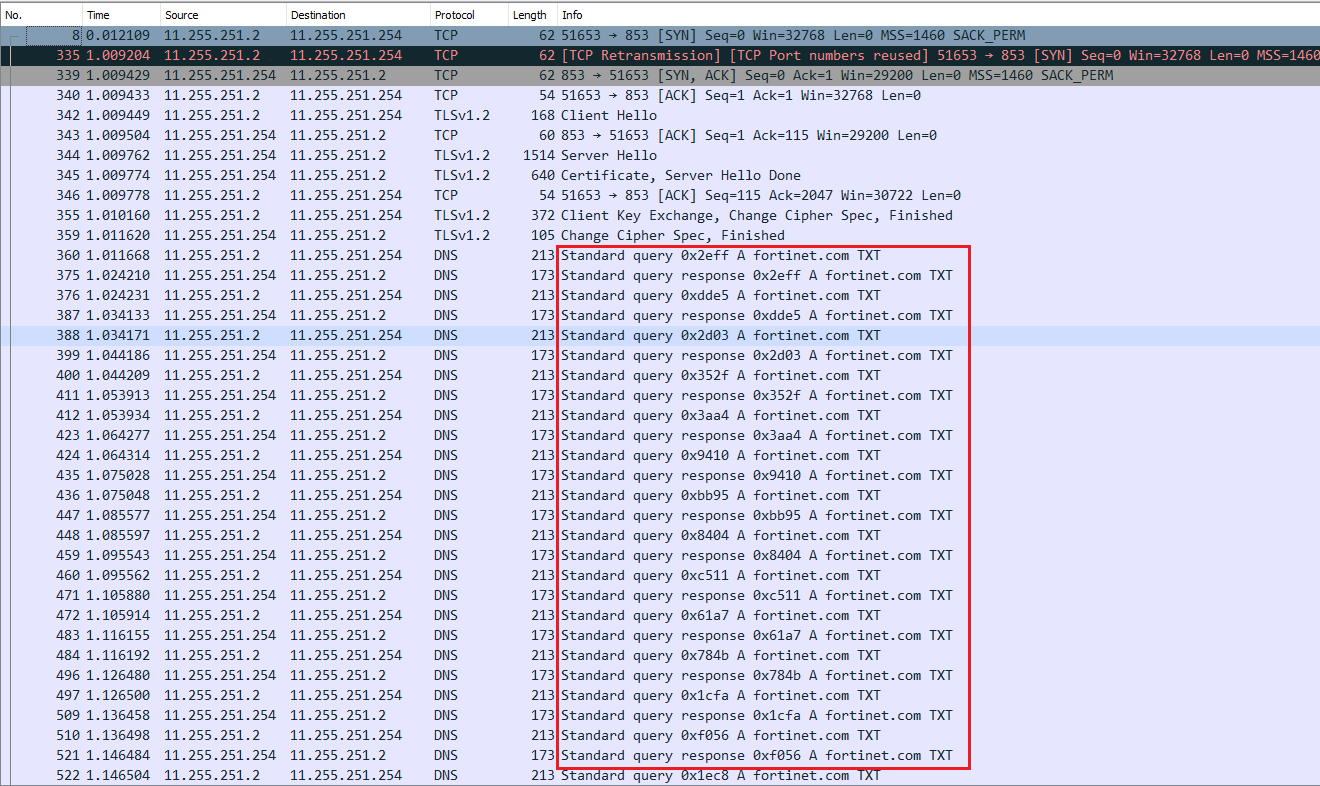Select DNS standard query 0x9410

660,455
